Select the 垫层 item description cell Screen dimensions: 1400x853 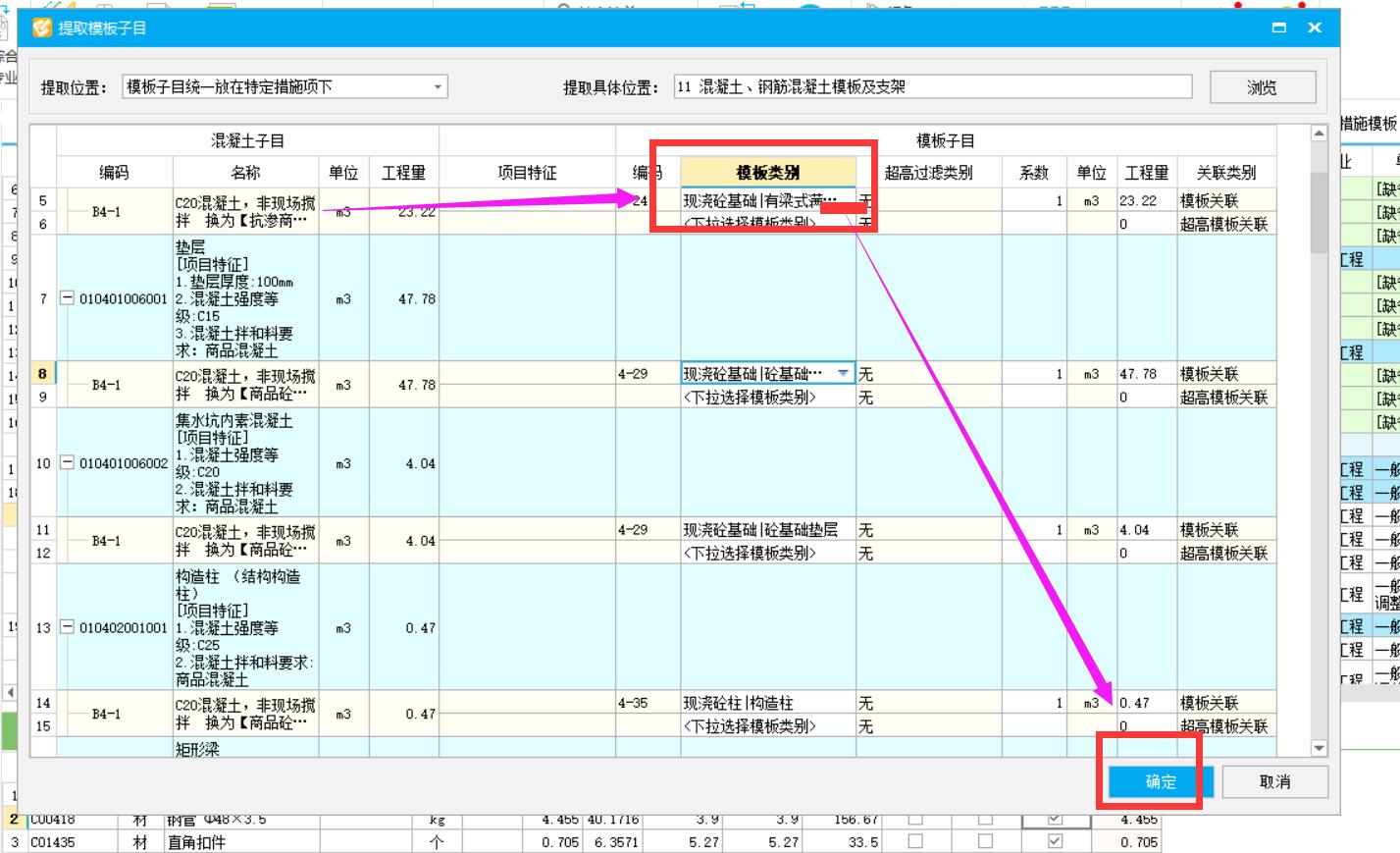(x=245, y=298)
